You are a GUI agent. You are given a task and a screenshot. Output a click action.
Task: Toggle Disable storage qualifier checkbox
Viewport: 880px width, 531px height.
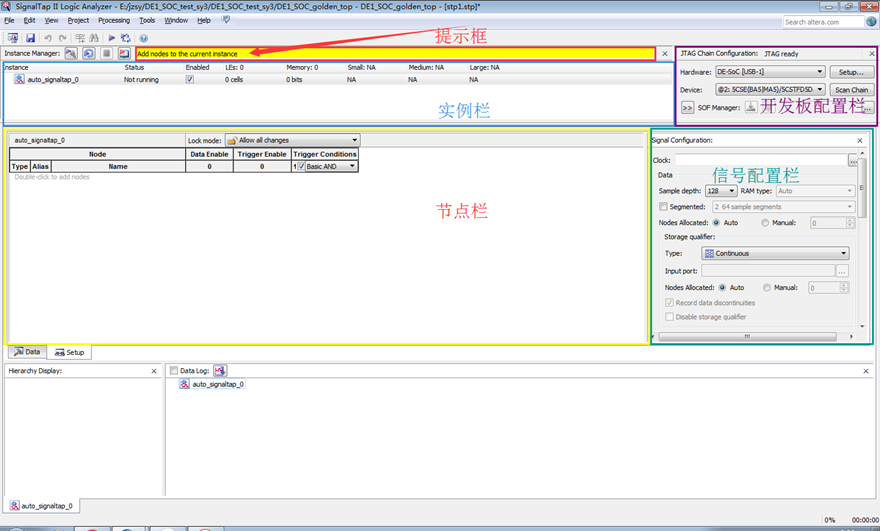pos(669,317)
